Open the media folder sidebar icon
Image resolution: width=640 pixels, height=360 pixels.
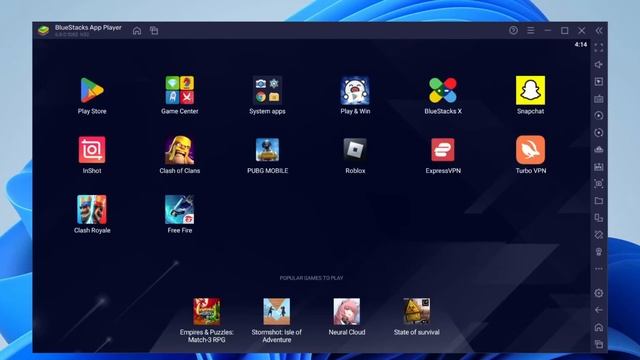tap(599, 200)
